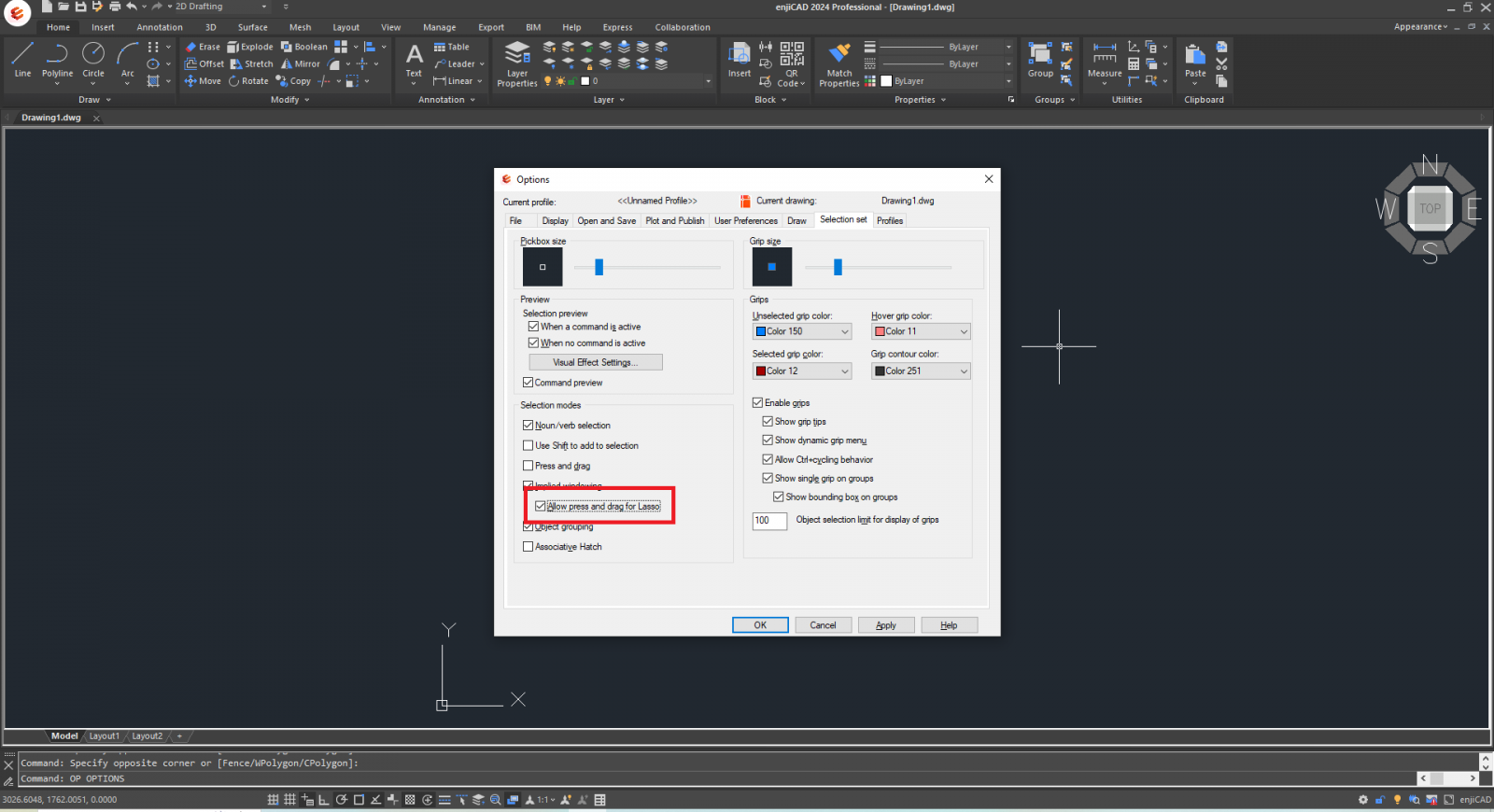Click the Explode tool
Screen dimensions: 1494x812
point(250,47)
